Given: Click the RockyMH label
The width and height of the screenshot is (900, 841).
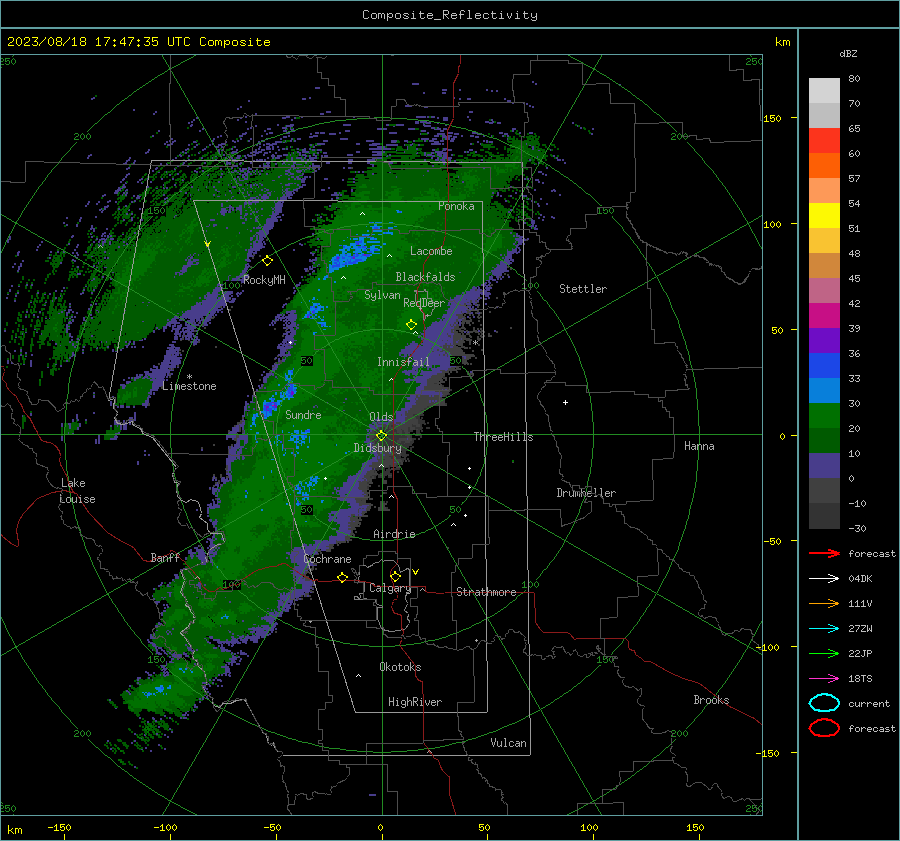Looking at the screenshot, I should pyautogui.click(x=264, y=280).
